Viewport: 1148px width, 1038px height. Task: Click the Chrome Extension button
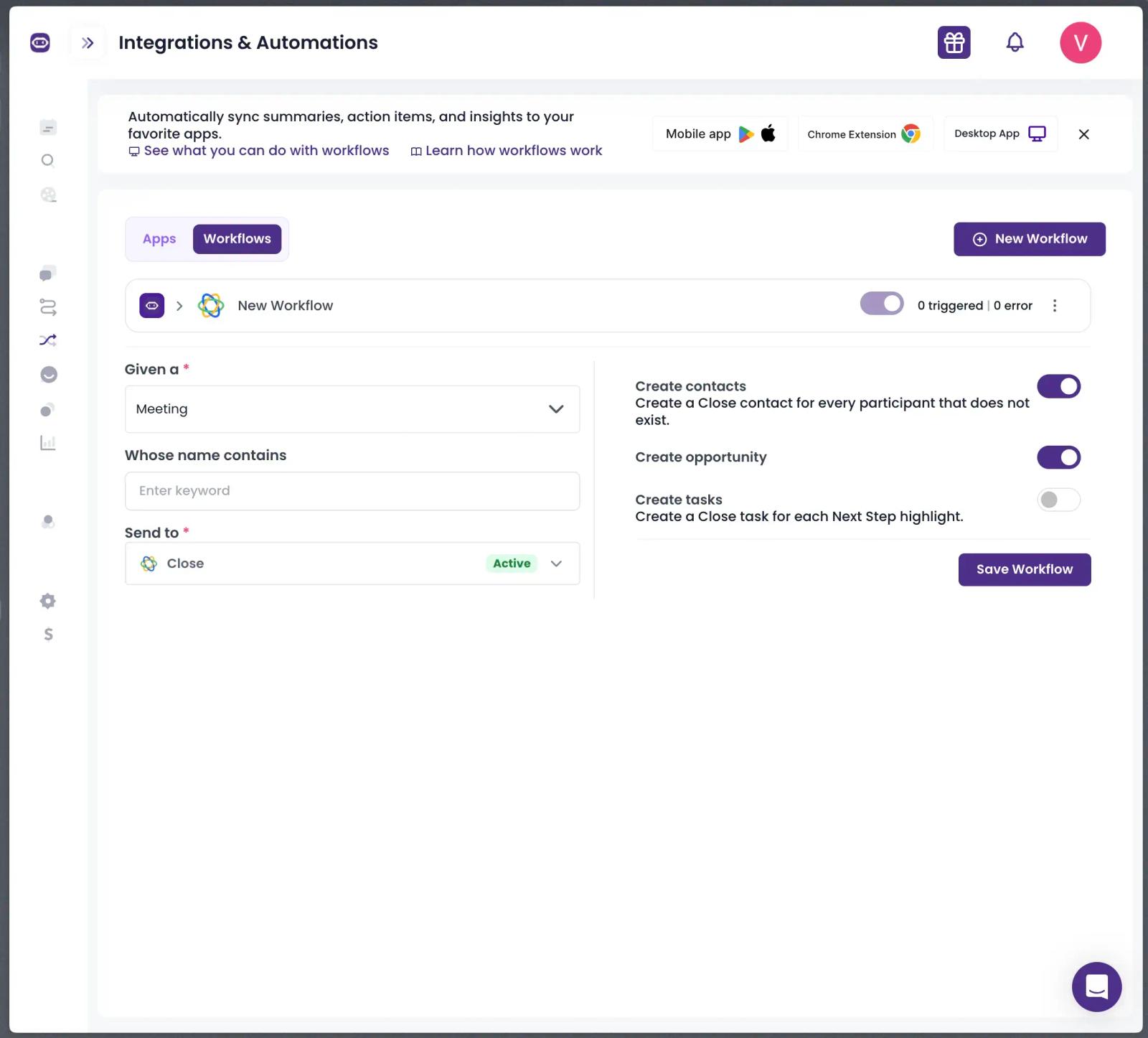pos(865,134)
